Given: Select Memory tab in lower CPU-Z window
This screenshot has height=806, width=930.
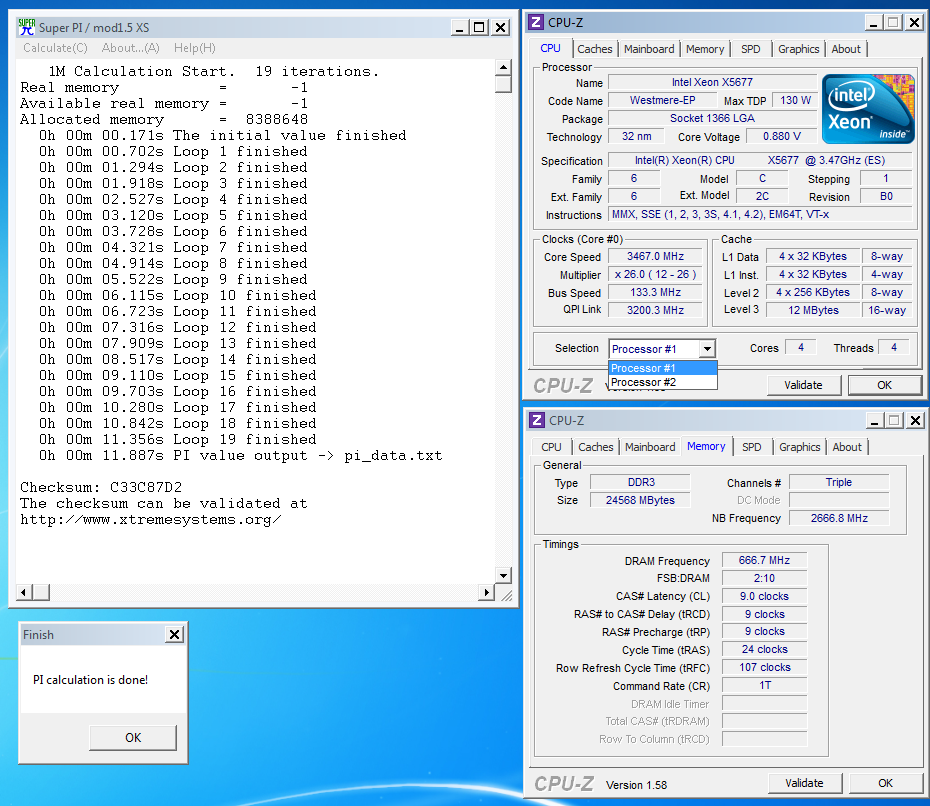Looking at the screenshot, I should pos(706,447).
